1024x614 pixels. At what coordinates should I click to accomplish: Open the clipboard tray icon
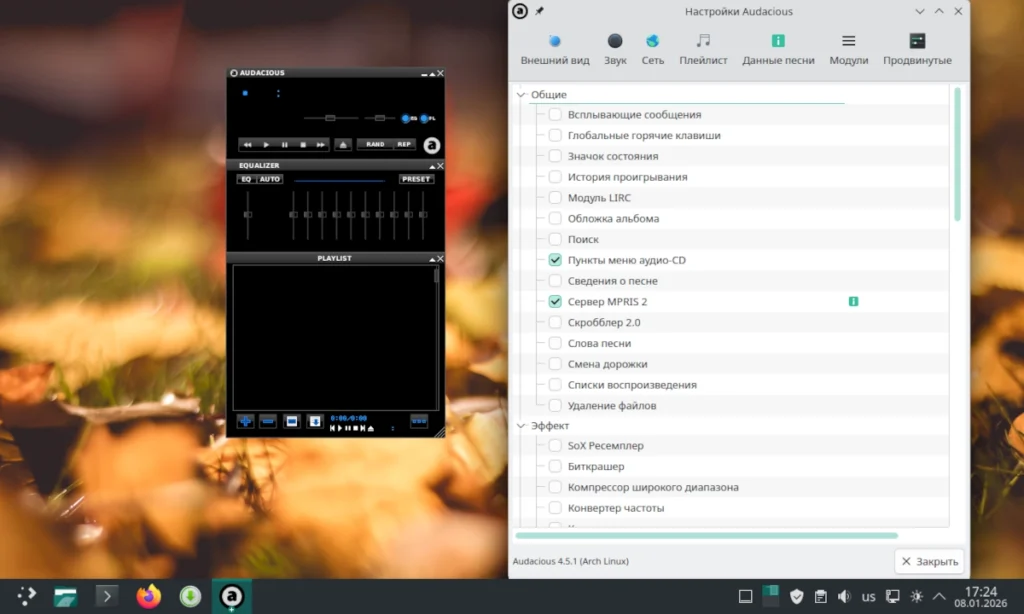[820, 596]
